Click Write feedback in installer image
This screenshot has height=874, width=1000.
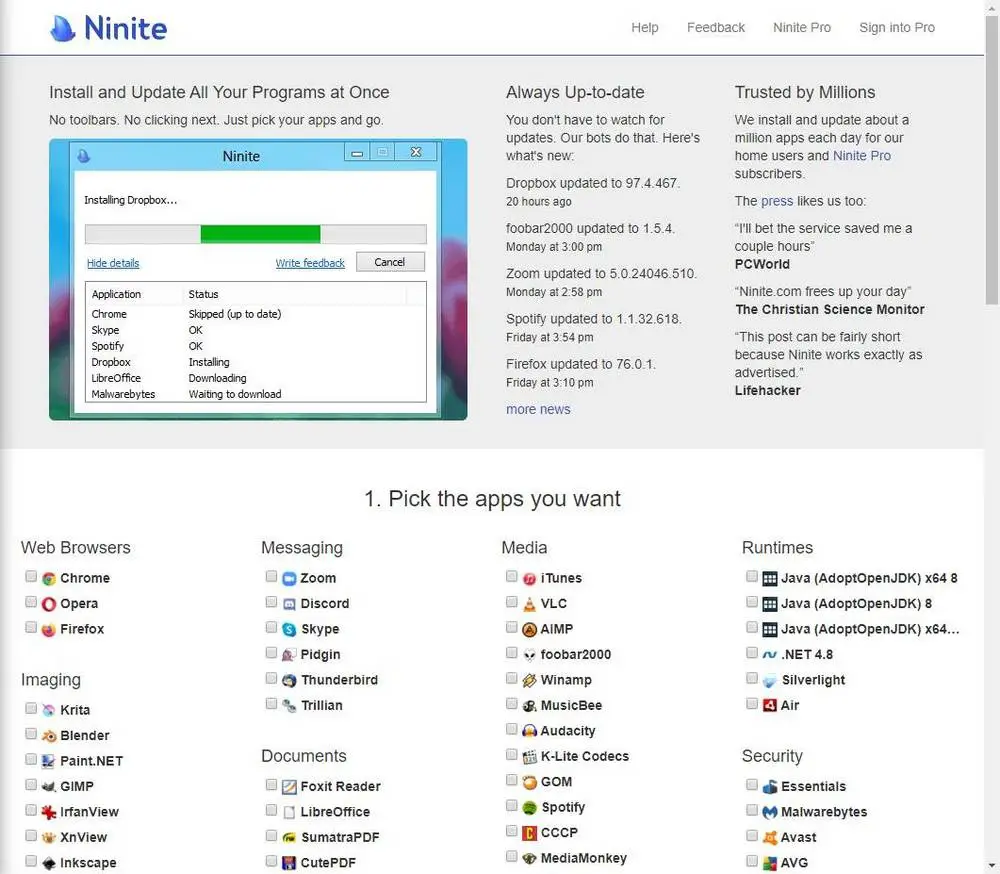(310, 263)
